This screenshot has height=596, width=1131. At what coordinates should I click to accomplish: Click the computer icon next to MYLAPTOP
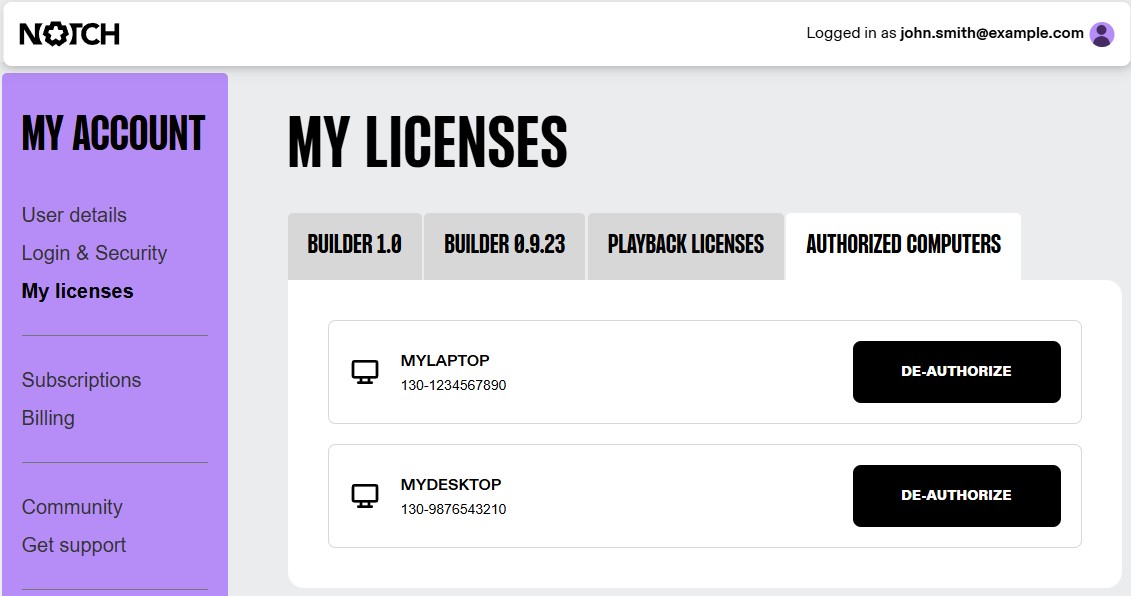coord(366,371)
